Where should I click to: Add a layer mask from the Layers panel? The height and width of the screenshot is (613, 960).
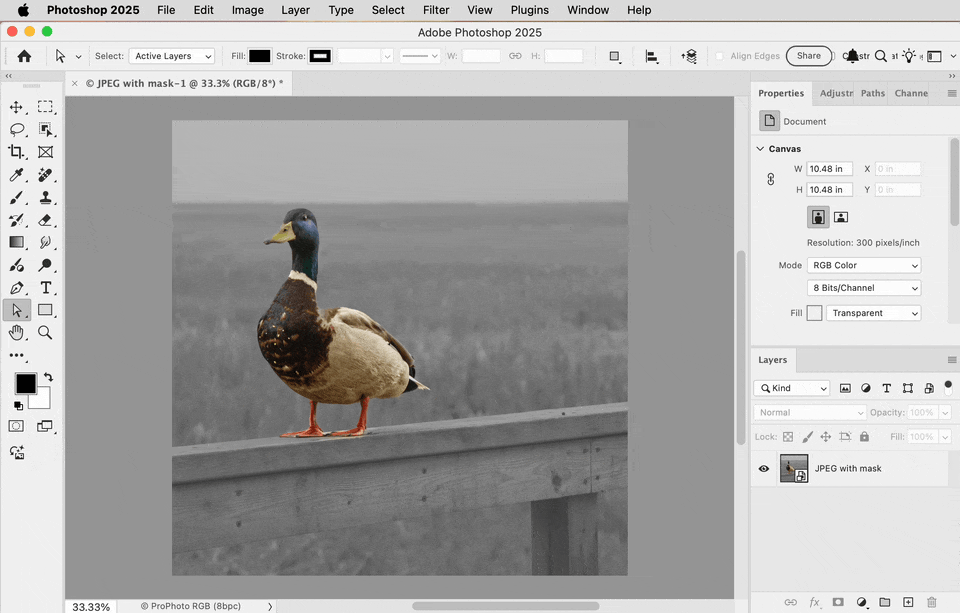[x=837, y=603]
